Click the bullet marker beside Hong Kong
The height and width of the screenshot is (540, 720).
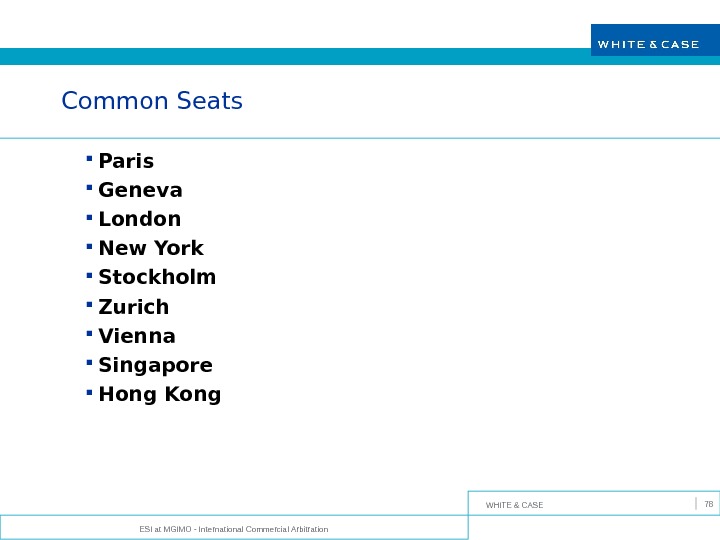pos(89,390)
